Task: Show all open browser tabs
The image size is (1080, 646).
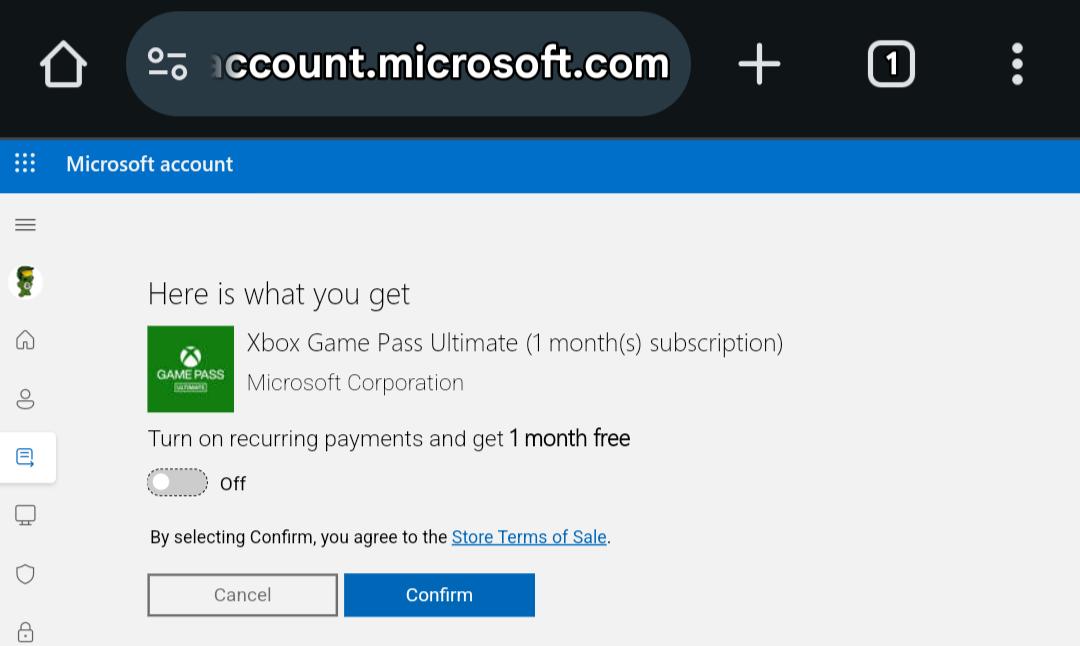Action: pos(890,63)
